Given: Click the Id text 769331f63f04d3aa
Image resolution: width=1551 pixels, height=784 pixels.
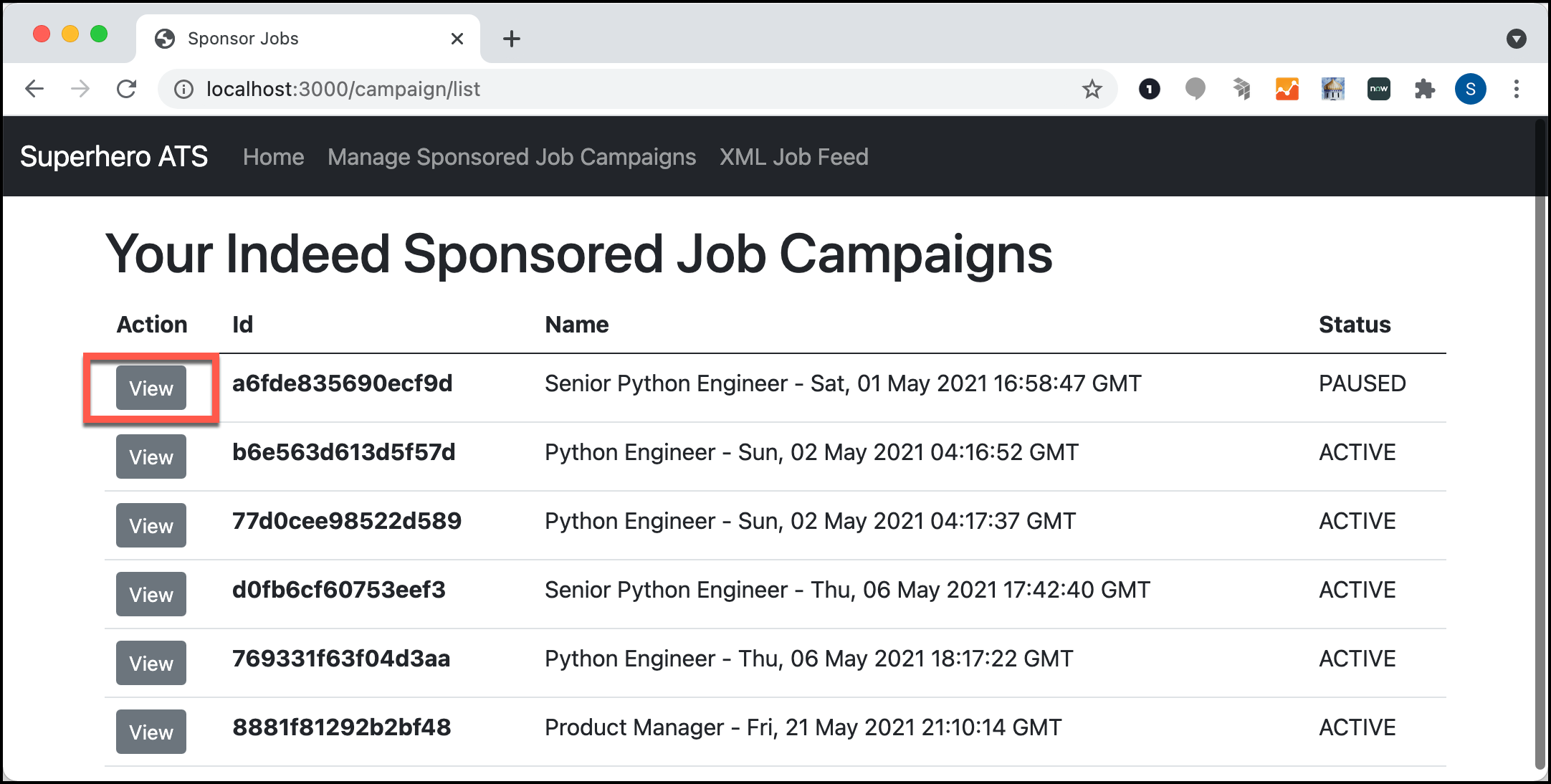Looking at the screenshot, I should coord(341,659).
